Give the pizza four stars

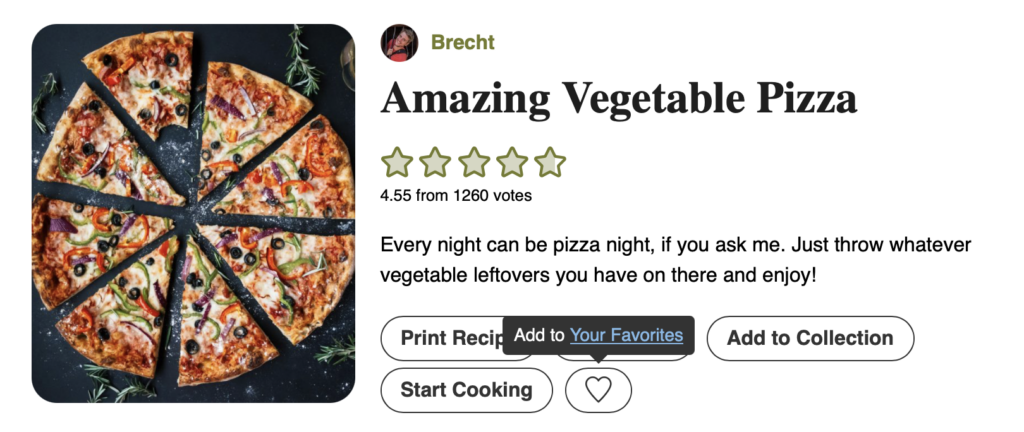(511, 162)
